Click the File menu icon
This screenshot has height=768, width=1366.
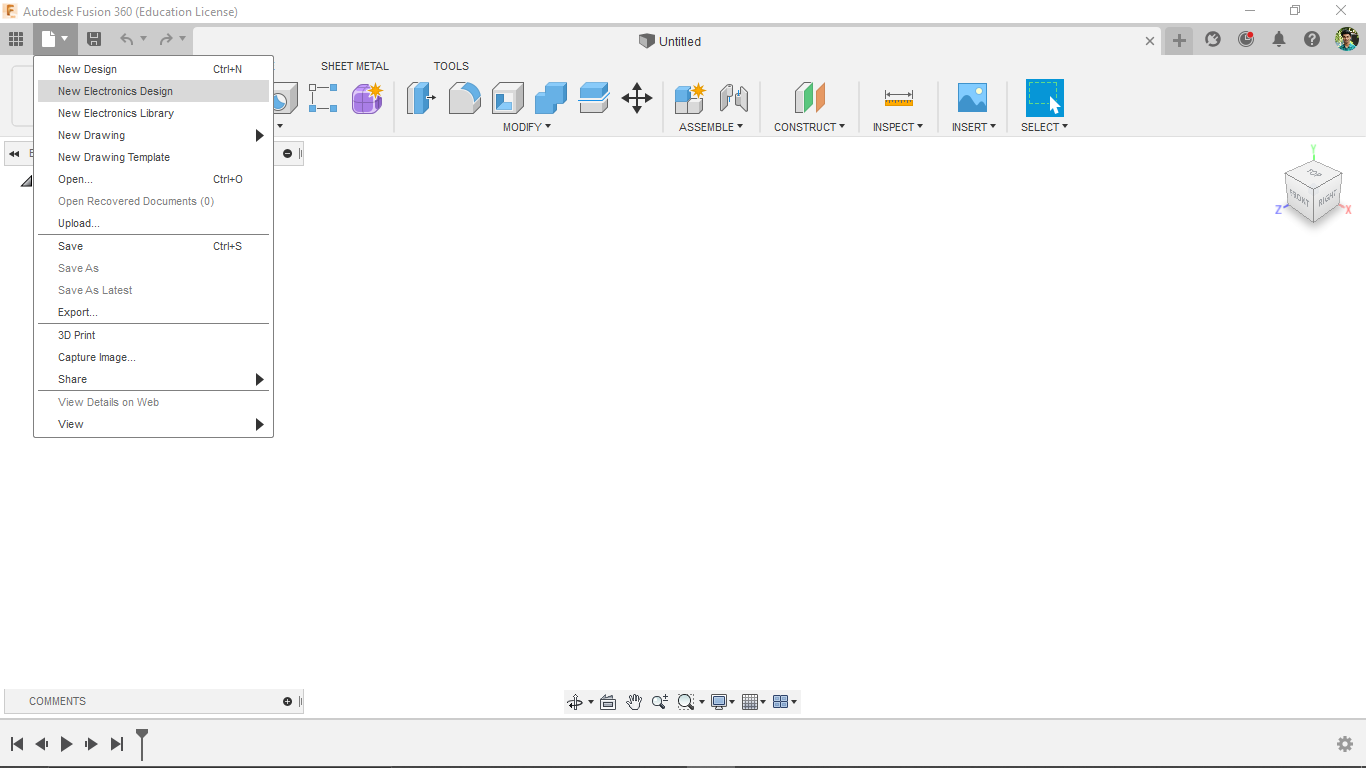point(54,40)
